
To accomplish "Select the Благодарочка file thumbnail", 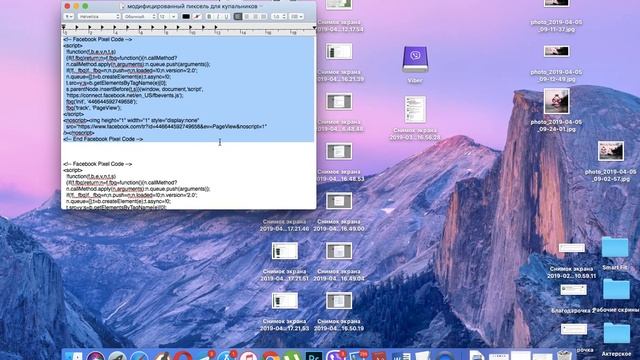I will tap(573, 290).
